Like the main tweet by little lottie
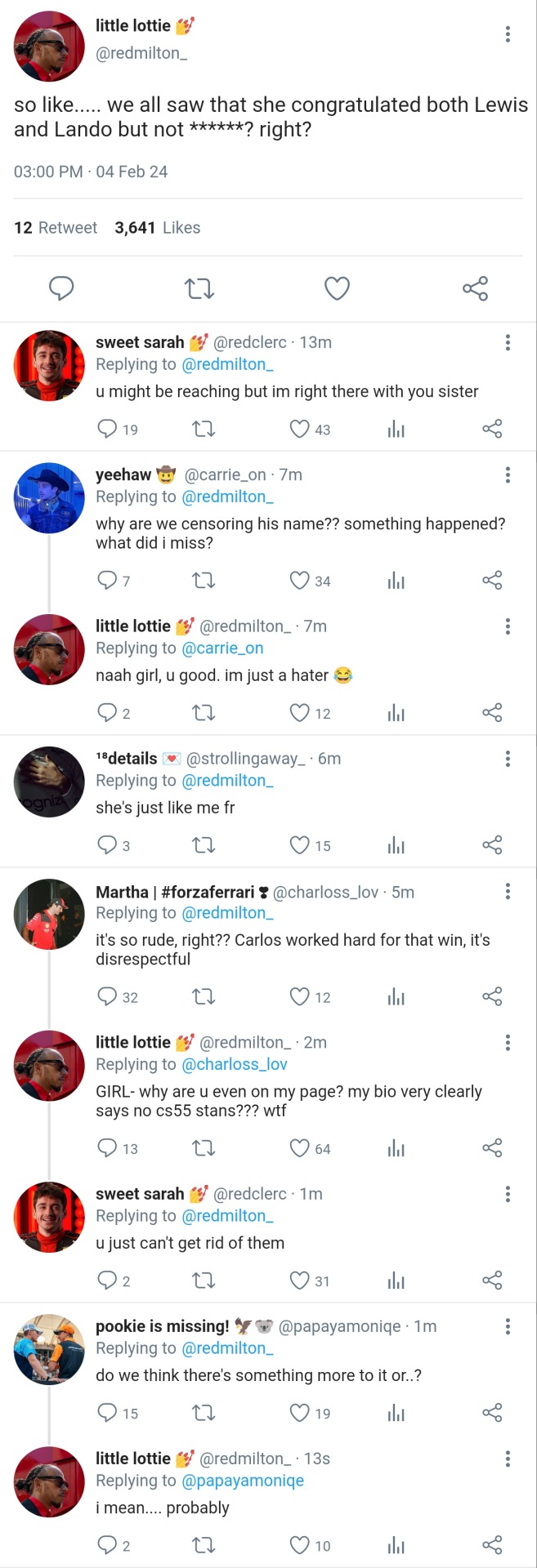Viewport: 537px width, 1568px height. tap(337, 288)
